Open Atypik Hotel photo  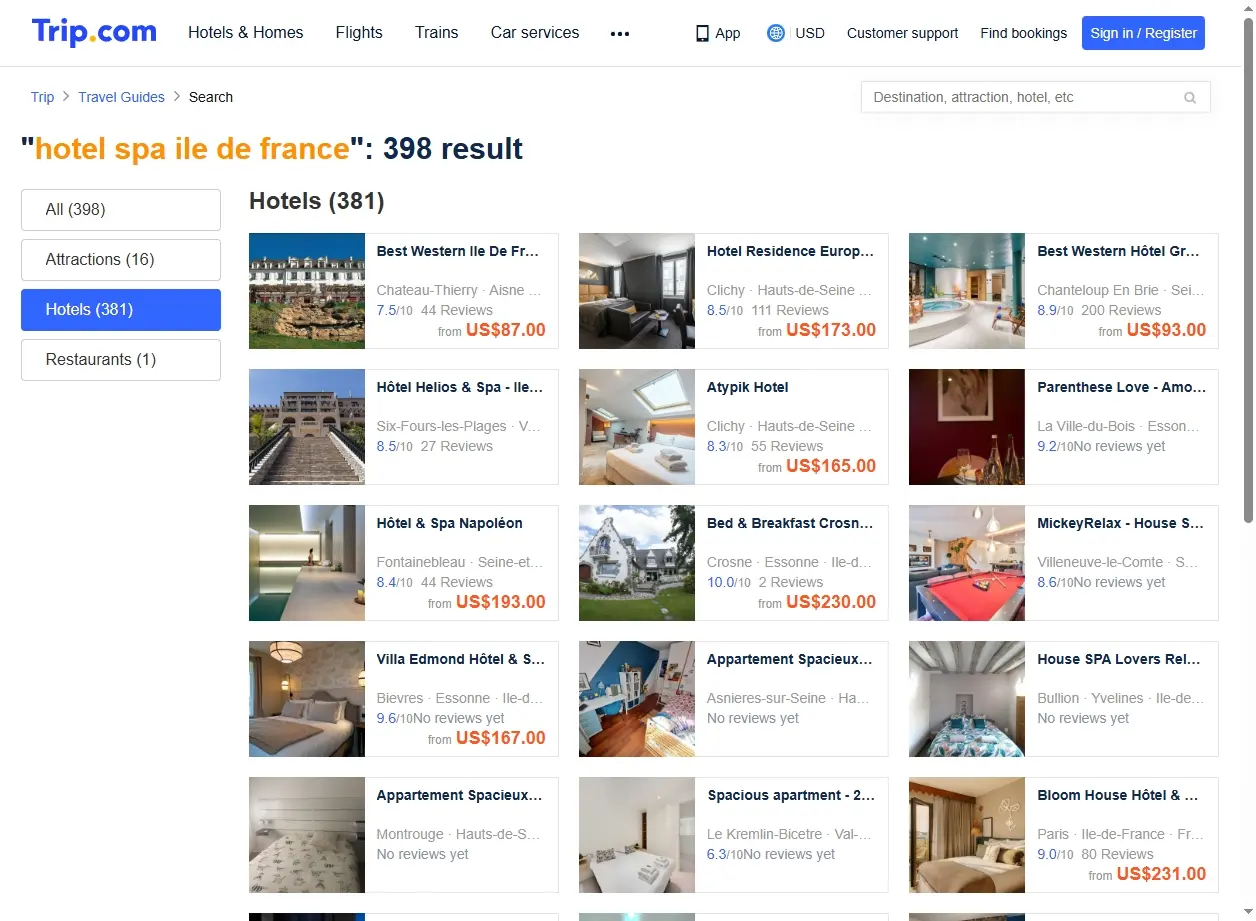pos(637,427)
